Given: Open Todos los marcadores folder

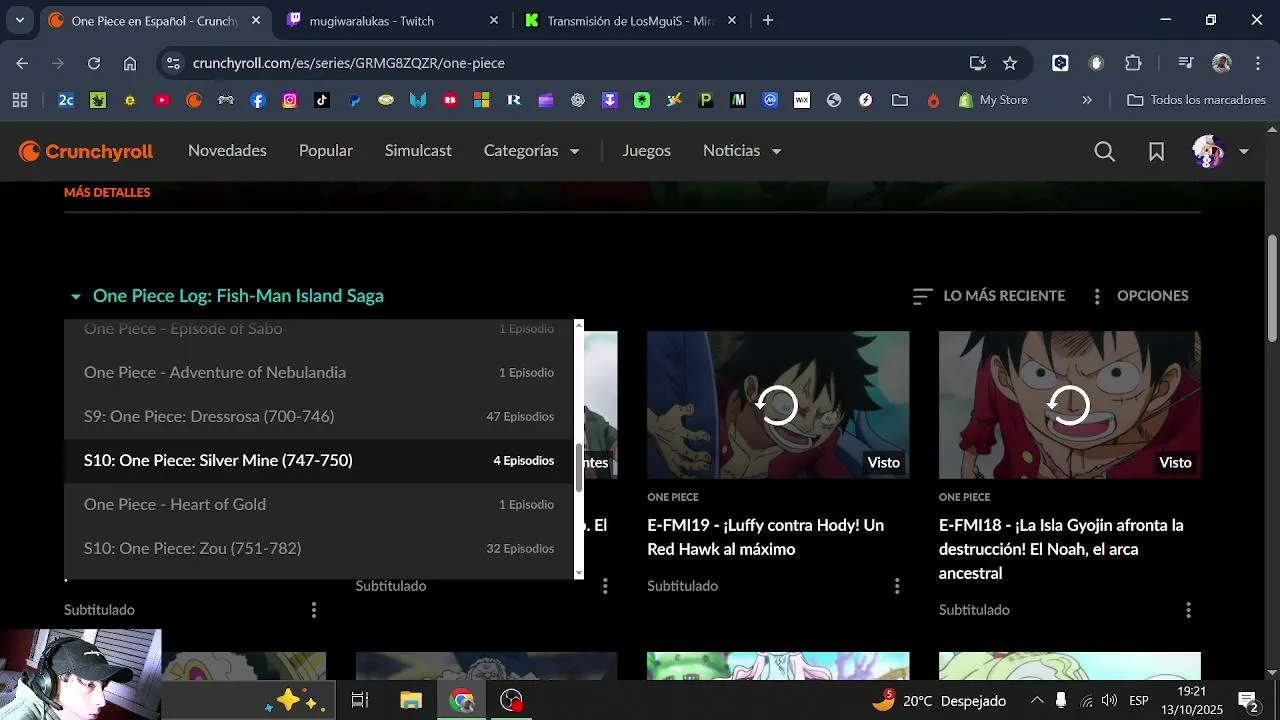Looking at the screenshot, I should pos(1196,100).
